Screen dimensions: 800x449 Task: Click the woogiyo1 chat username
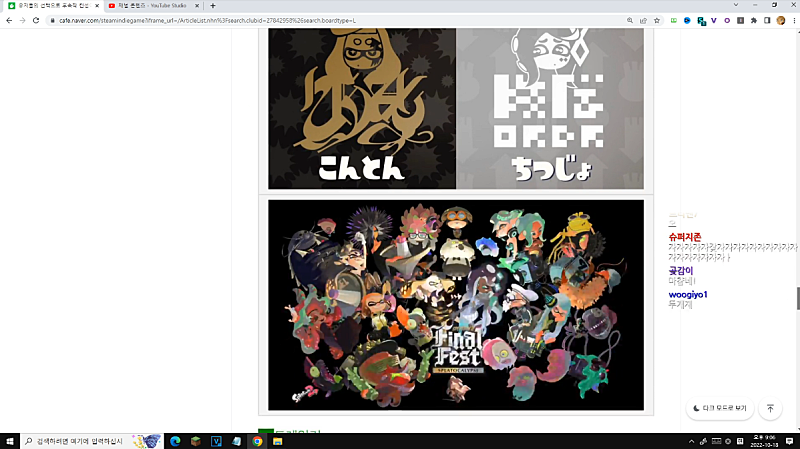tap(688, 294)
